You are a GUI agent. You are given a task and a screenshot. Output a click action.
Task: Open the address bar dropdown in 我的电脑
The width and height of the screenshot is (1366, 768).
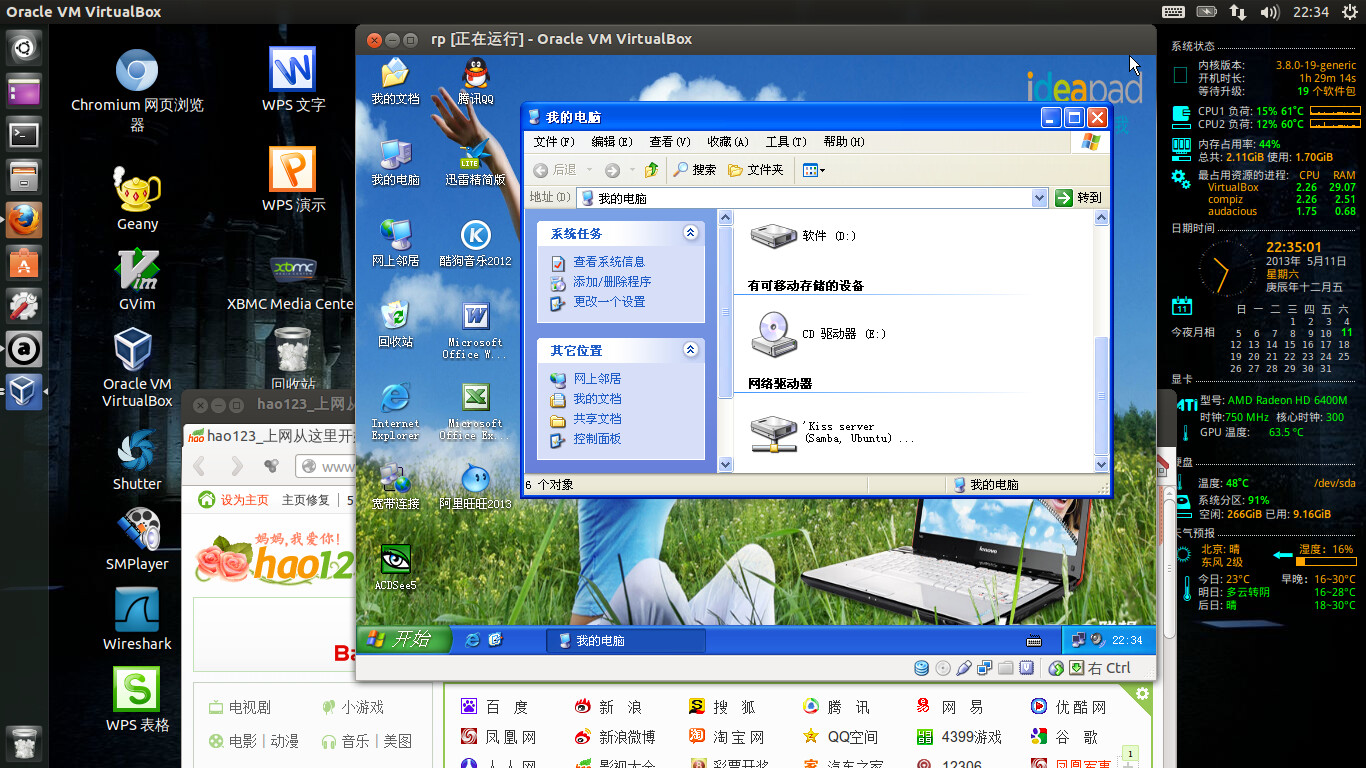(x=1039, y=198)
